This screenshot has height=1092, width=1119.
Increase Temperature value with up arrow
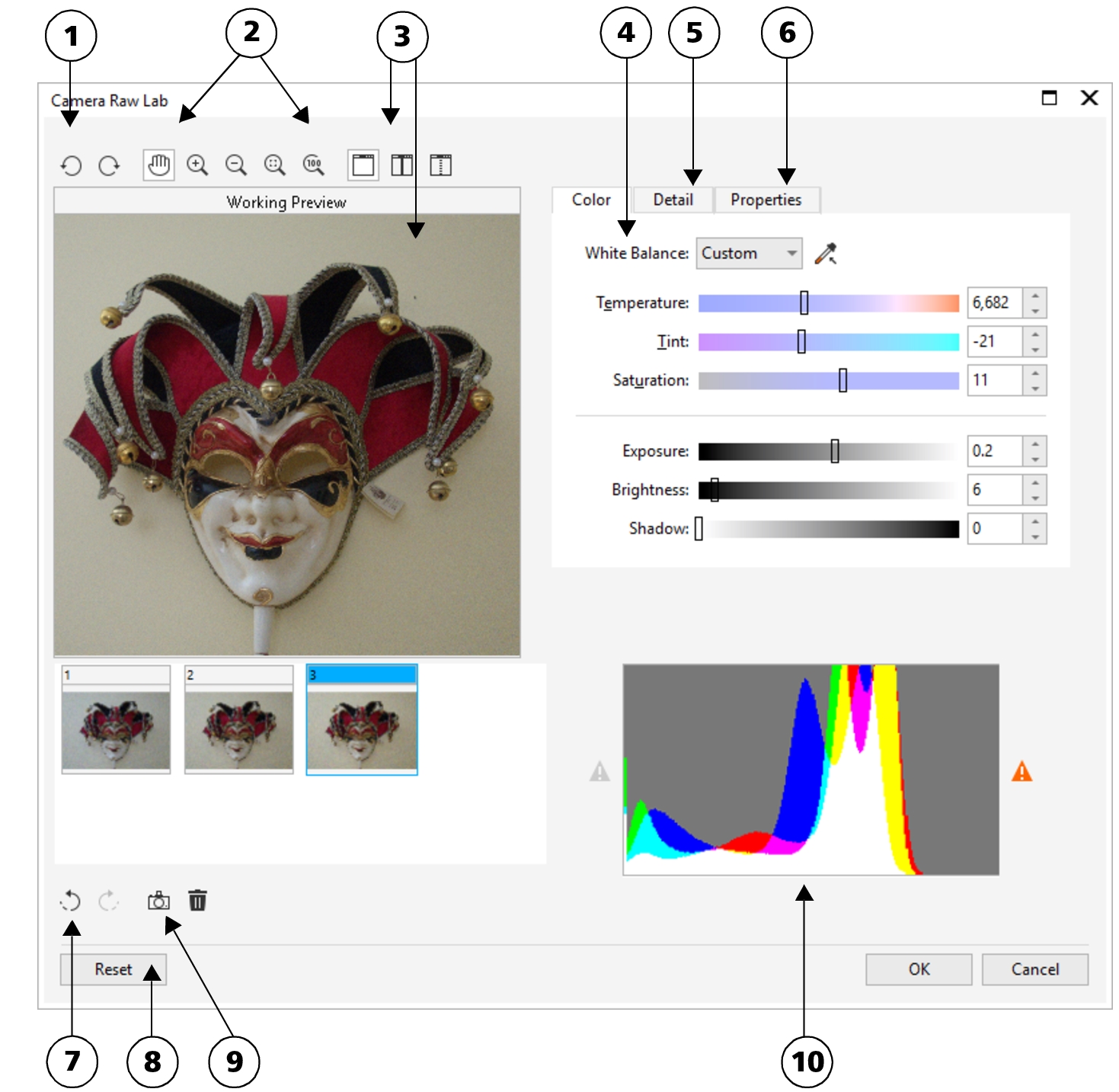pyautogui.click(x=1035, y=296)
